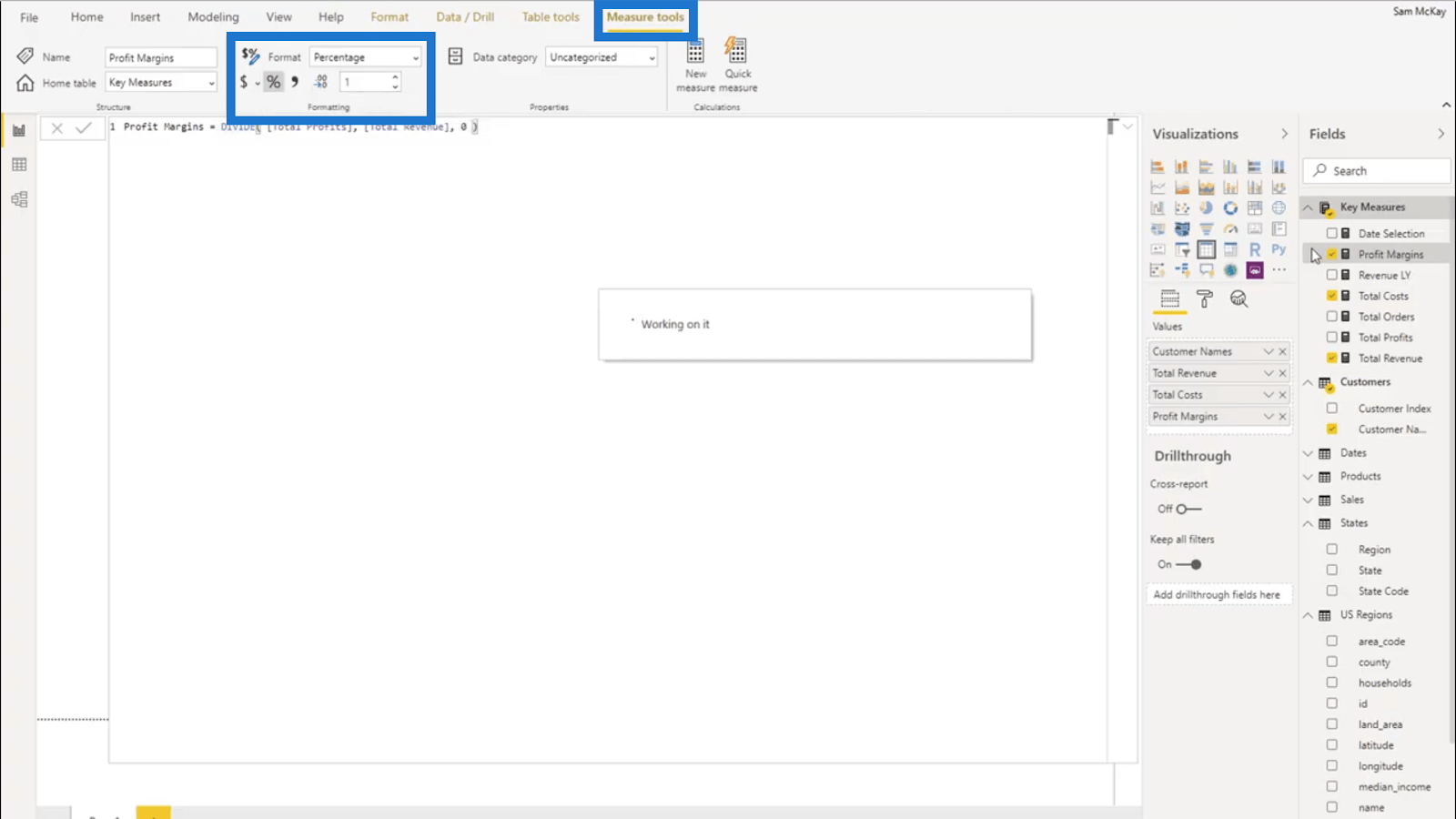Select the gauge visual
The width and height of the screenshot is (1456, 819).
[1230, 228]
